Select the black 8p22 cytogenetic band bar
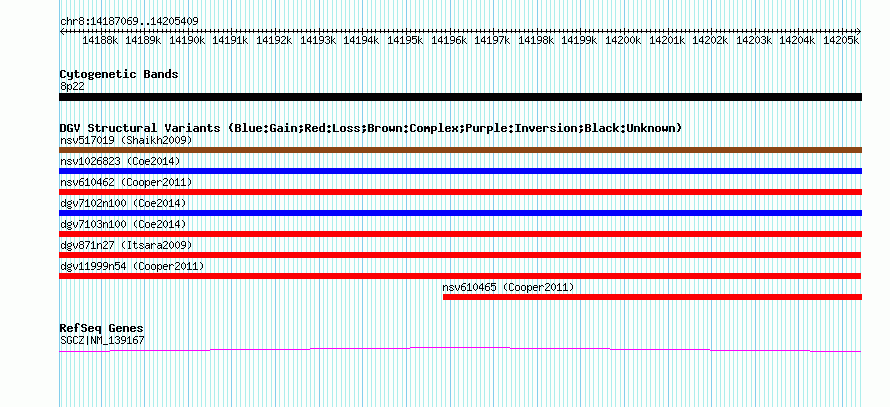The height and width of the screenshot is (407, 890). click(460, 97)
